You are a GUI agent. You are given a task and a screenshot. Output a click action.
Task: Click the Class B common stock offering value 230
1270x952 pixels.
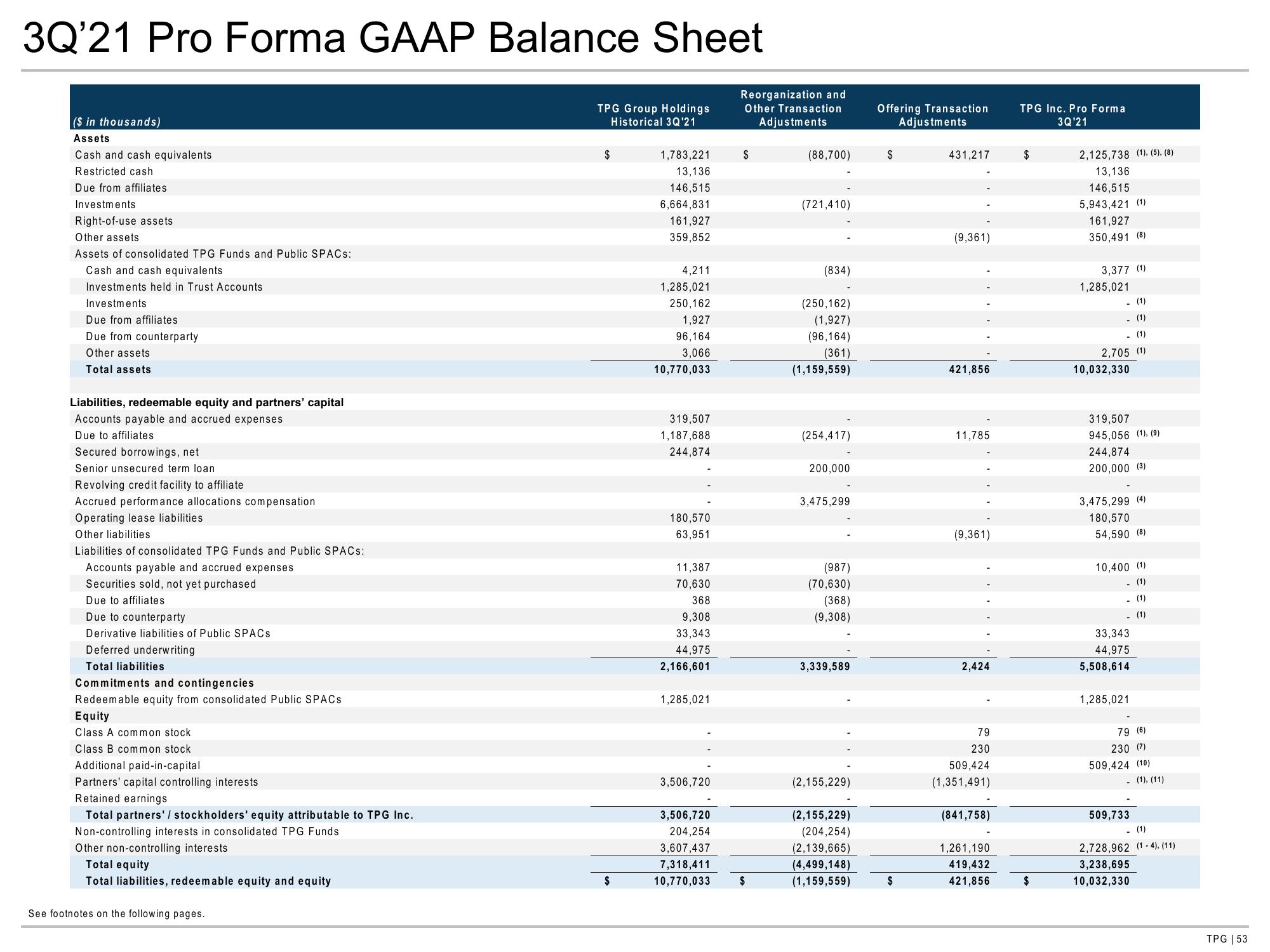tap(980, 749)
